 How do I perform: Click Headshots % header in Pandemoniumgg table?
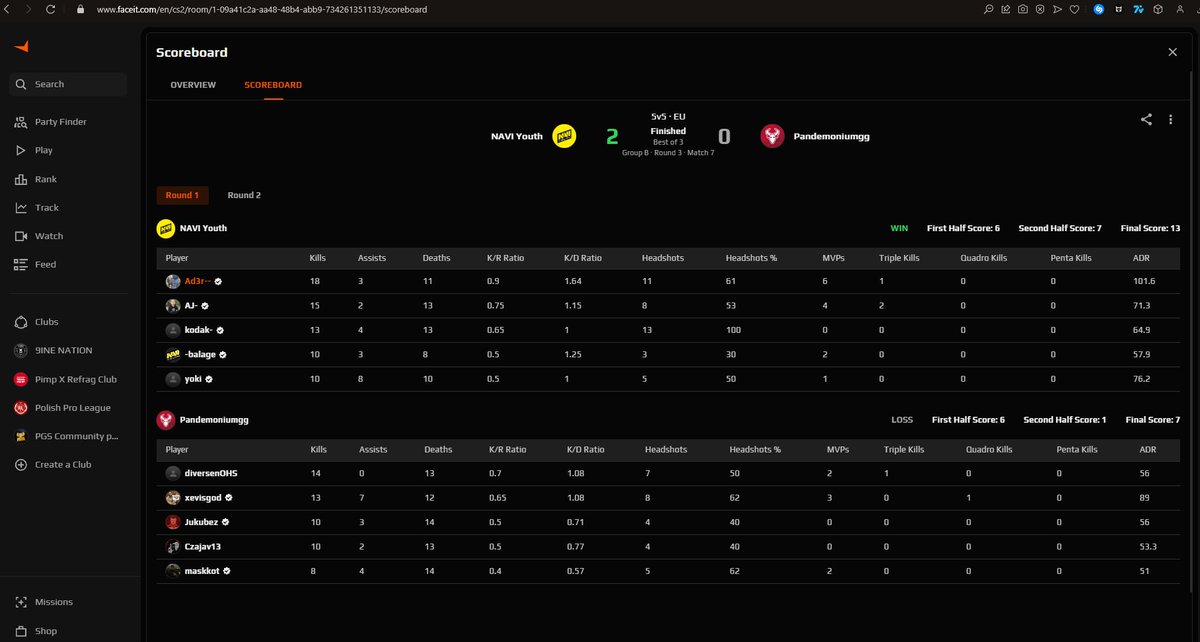point(753,450)
